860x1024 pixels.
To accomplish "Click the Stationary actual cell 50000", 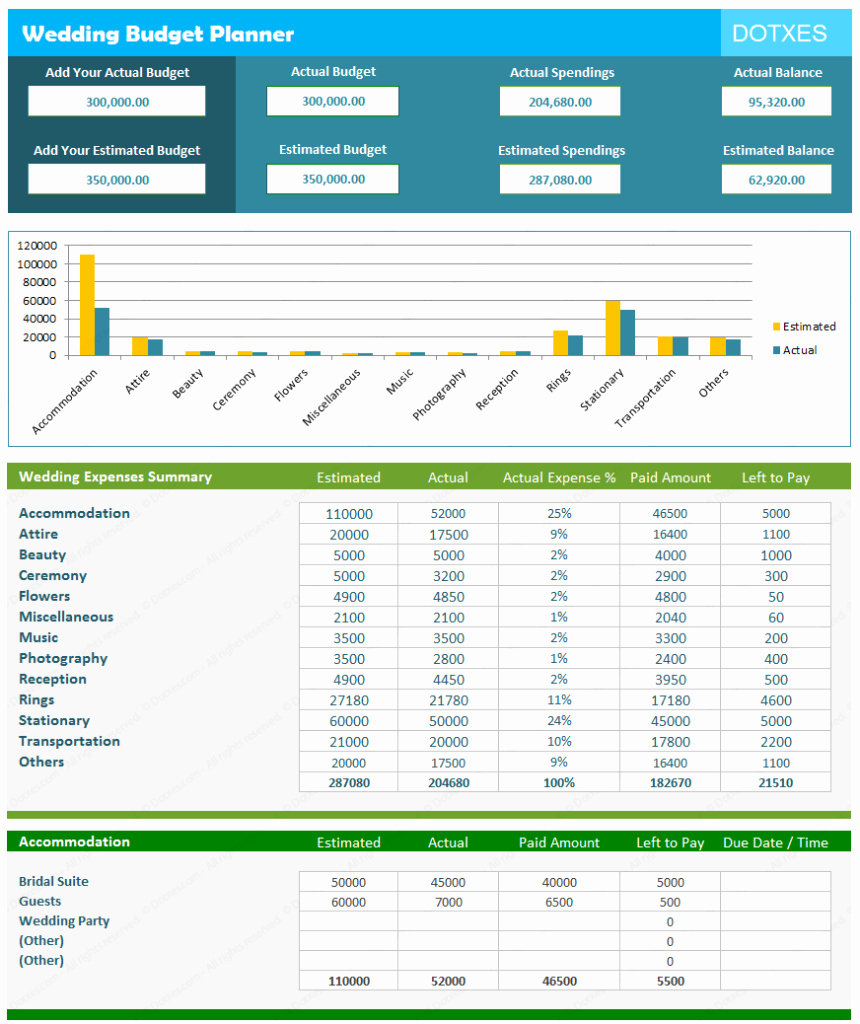I will [x=448, y=722].
